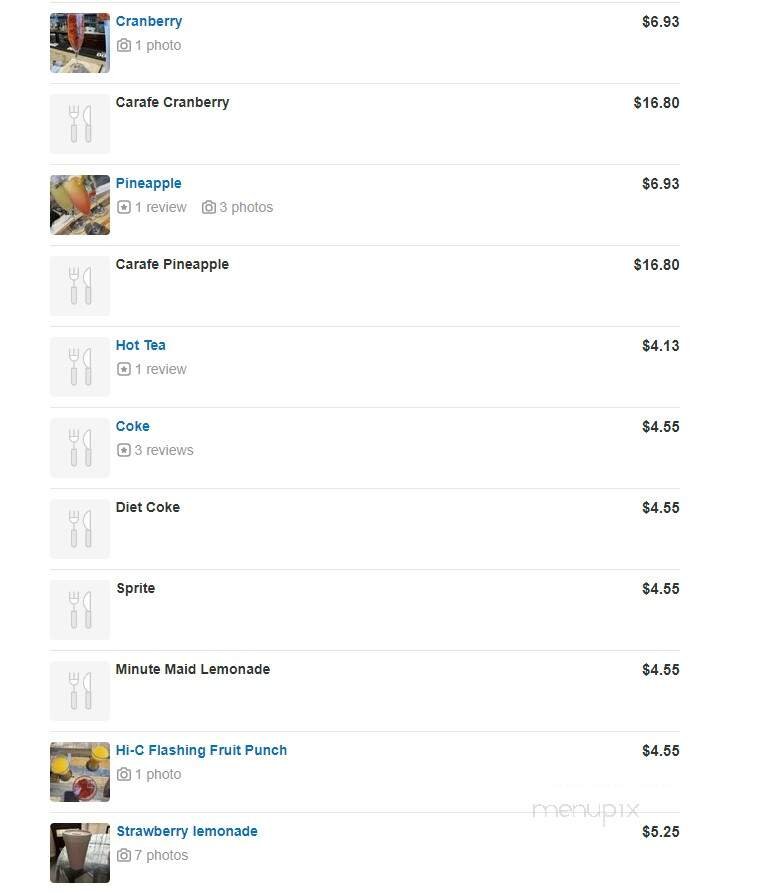Viewport: 765px width, 893px height.
Task: Click the camera icon under Hi-C Fruit Punch
Action: point(124,774)
